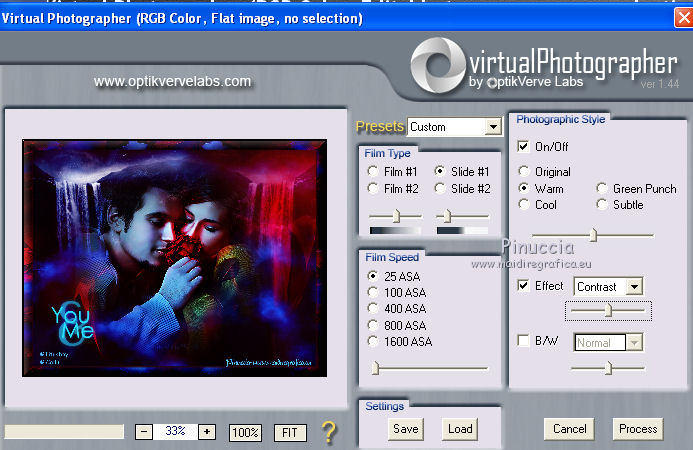The width and height of the screenshot is (693, 450).
Task: Select the Film #1 radio button
Action: tap(373, 171)
